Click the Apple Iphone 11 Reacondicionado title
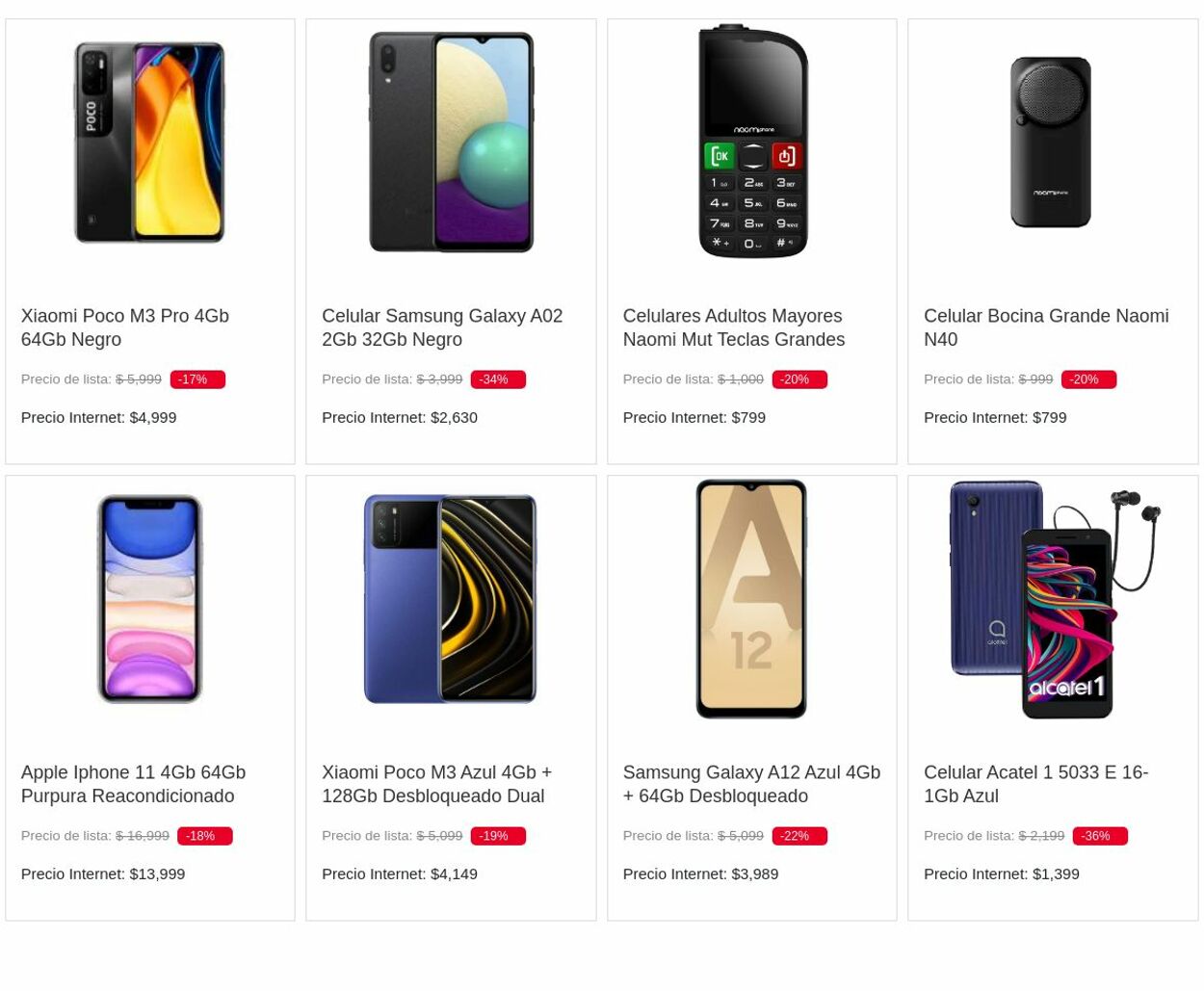1204x991 pixels. [133, 784]
